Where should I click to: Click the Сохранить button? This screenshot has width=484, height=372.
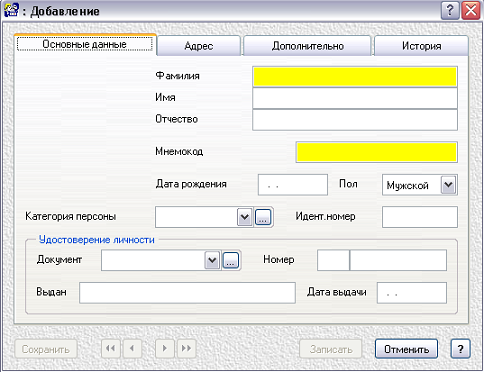pos(46,349)
